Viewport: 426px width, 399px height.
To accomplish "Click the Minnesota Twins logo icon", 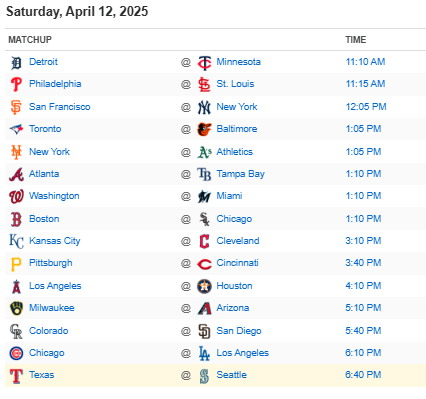I will (x=204, y=63).
